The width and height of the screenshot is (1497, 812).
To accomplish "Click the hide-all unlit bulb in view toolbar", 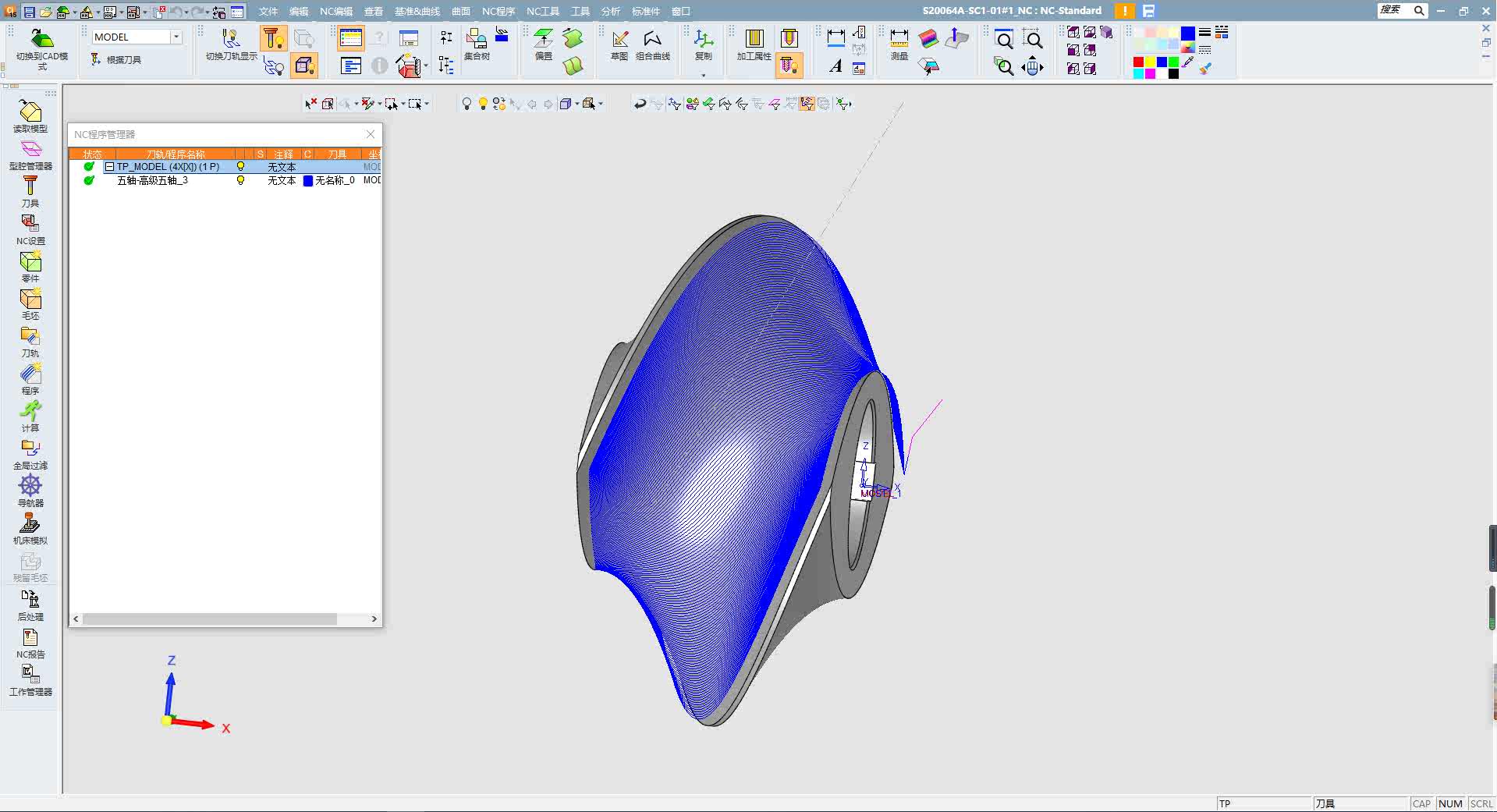I will [466, 104].
